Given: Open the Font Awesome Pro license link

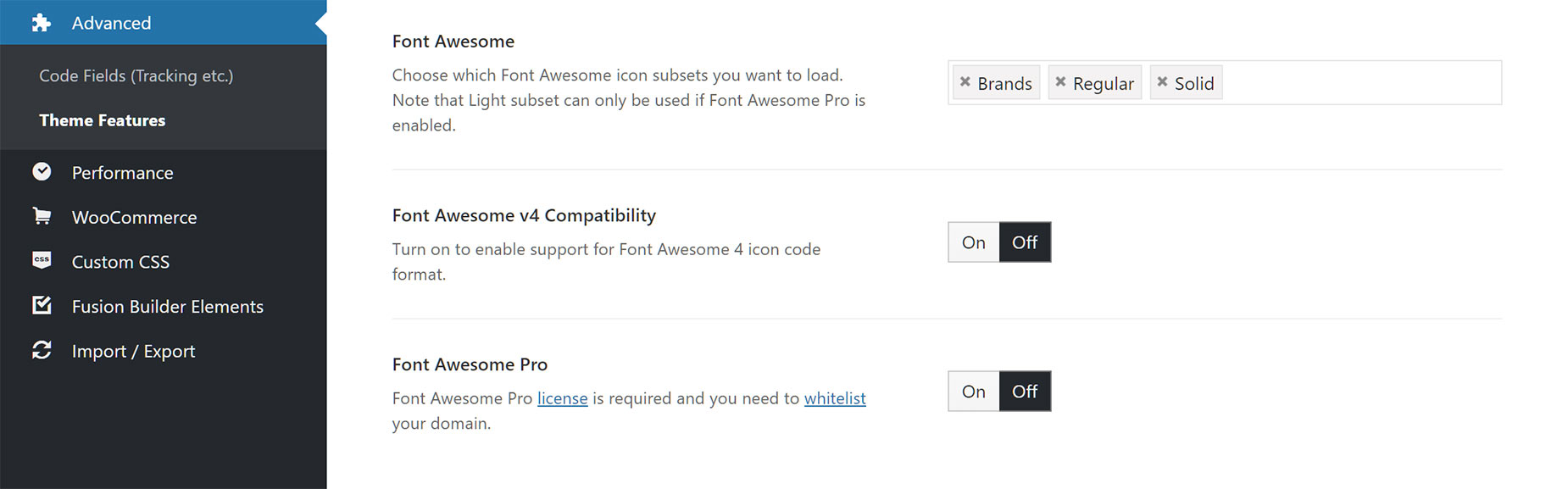Looking at the screenshot, I should pos(562,398).
